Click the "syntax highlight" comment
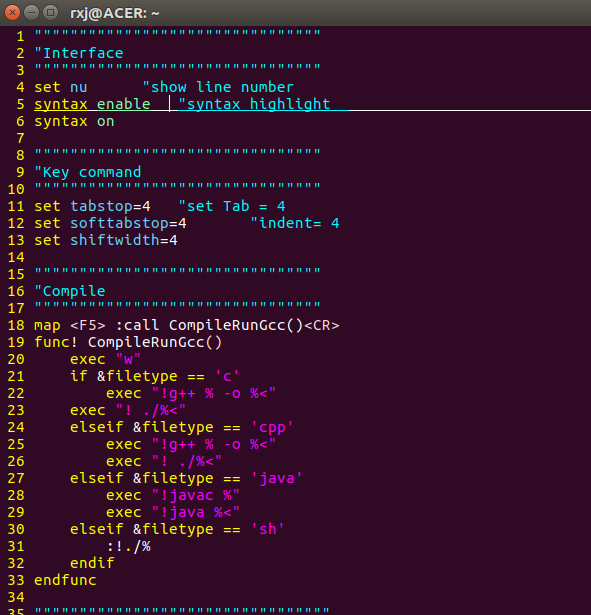591x615 pixels. click(x=254, y=104)
